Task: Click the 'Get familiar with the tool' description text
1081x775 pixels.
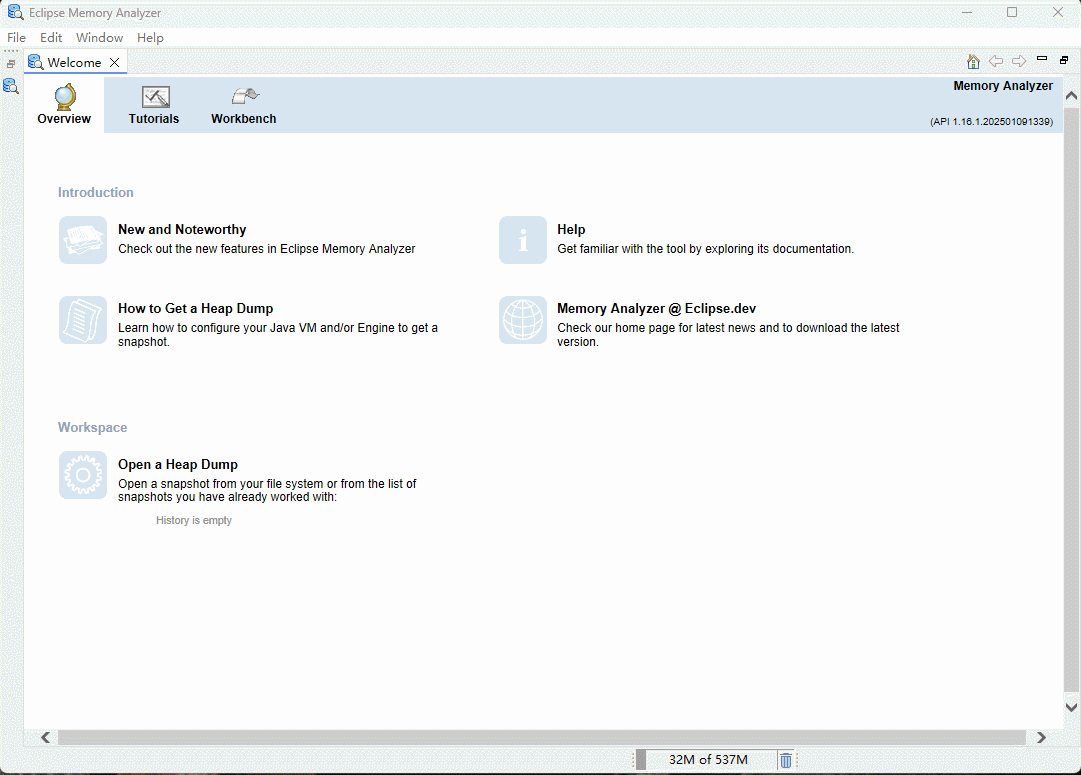Action: click(x=705, y=249)
